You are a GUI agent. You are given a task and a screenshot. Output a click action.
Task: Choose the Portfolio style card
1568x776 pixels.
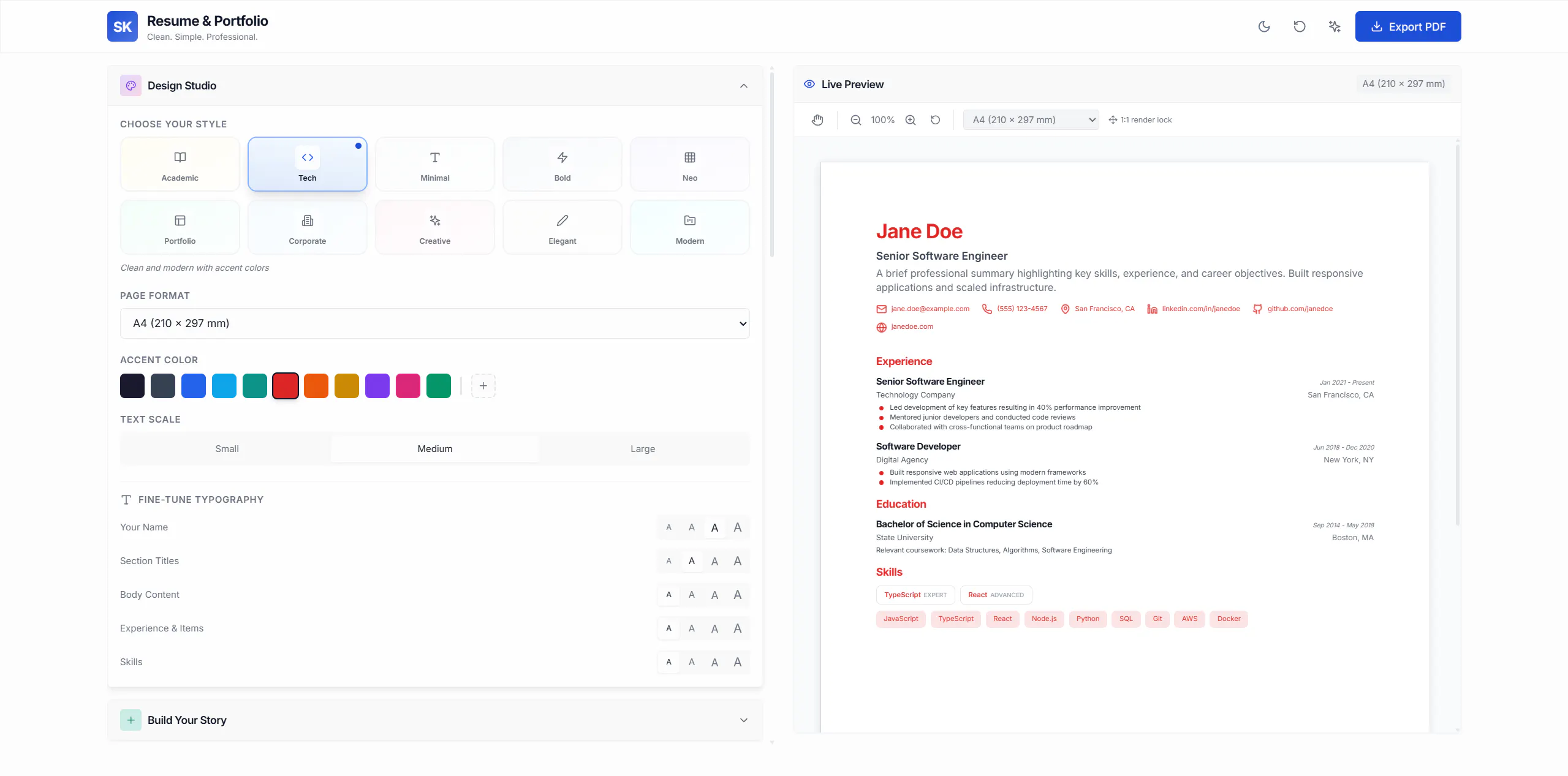[180, 227]
